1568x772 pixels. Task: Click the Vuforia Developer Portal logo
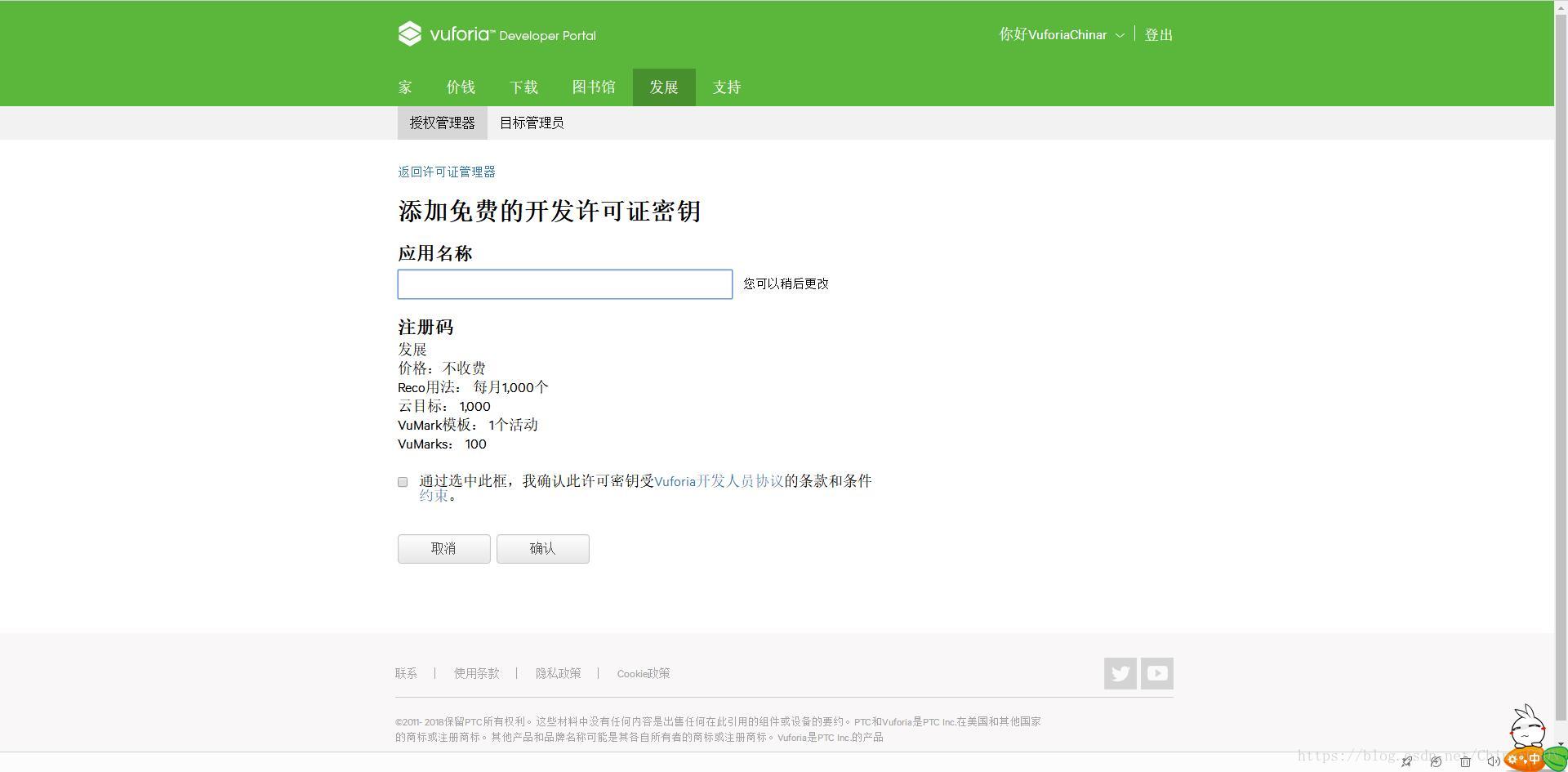tap(497, 34)
